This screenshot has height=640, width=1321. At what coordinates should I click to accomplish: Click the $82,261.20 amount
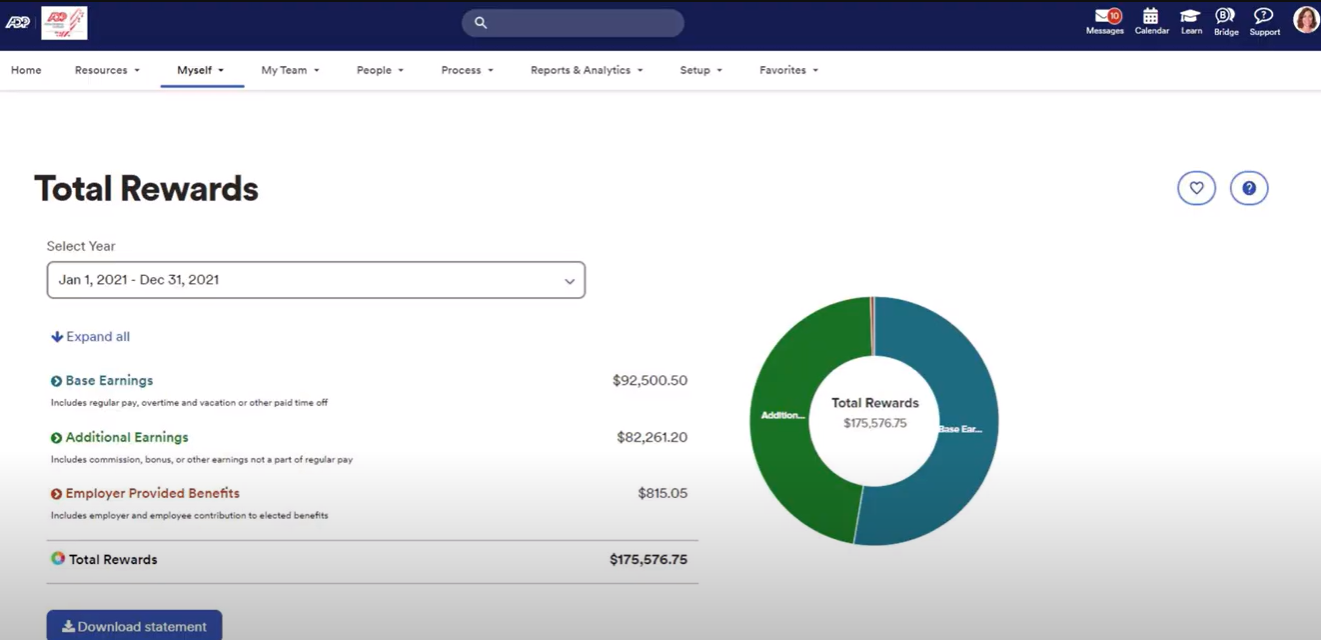[x=652, y=437]
